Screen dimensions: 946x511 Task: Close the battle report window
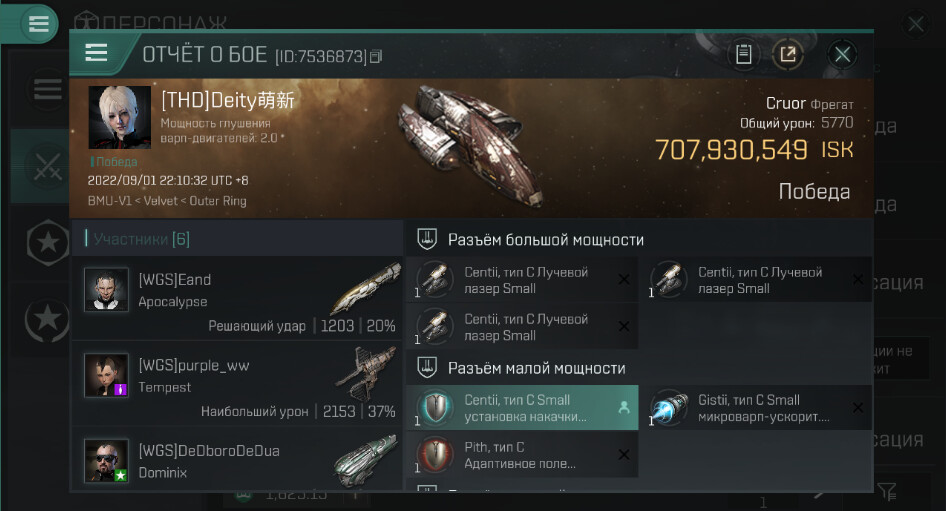(x=842, y=55)
